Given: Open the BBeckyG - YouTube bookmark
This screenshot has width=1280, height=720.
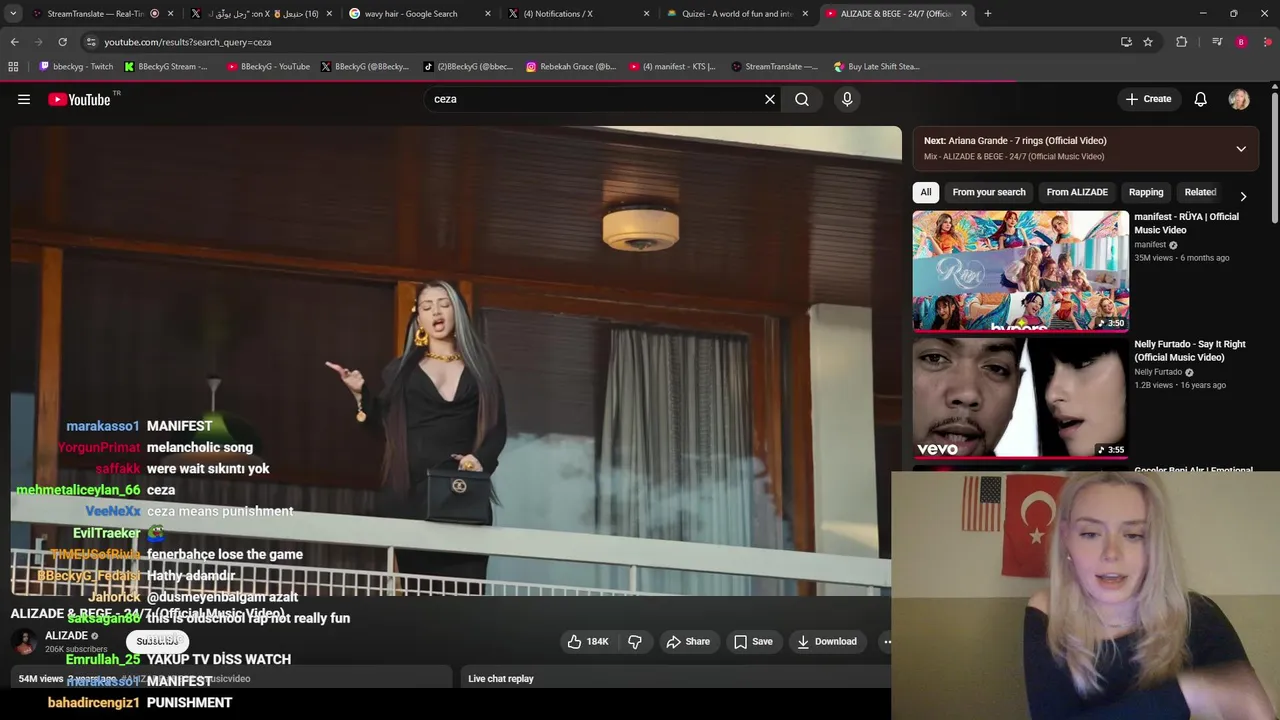Looking at the screenshot, I should (268, 67).
